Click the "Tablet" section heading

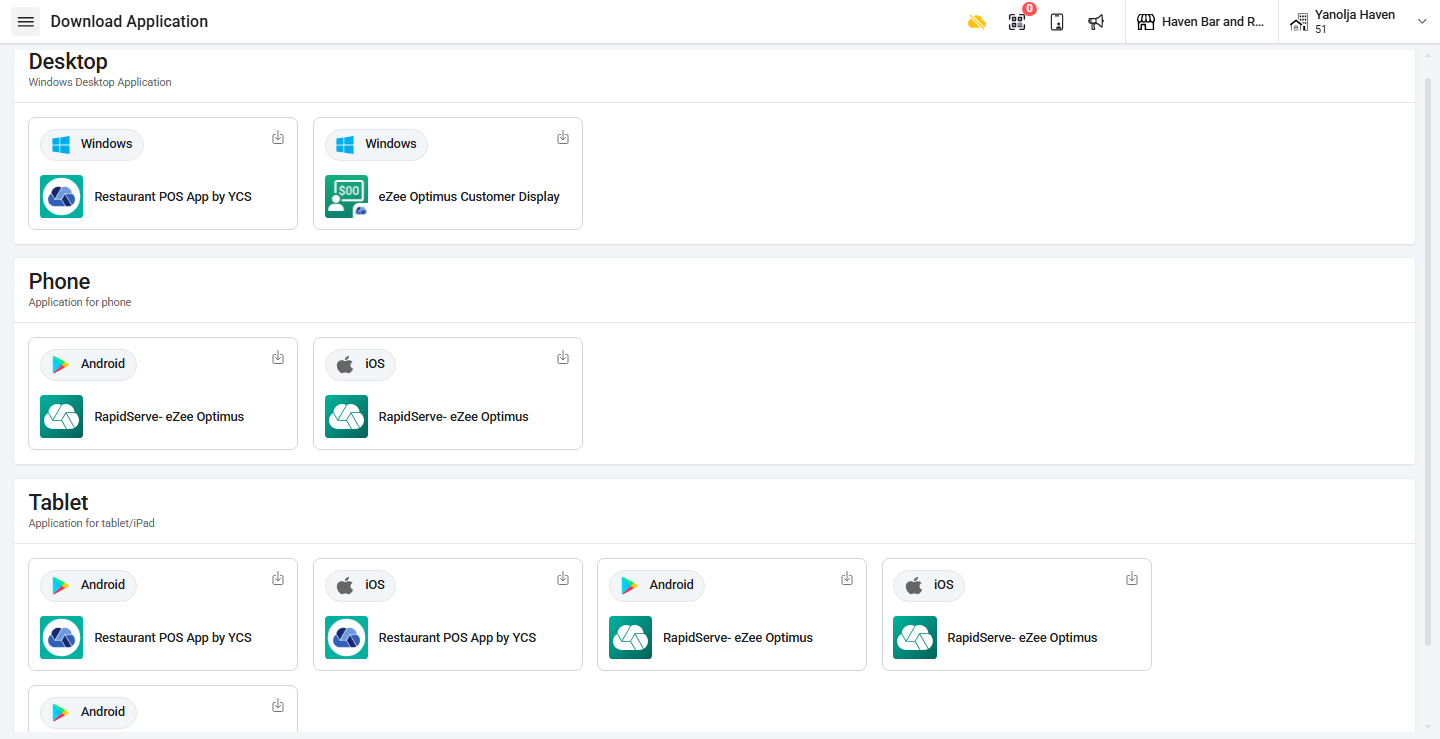click(58, 502)
